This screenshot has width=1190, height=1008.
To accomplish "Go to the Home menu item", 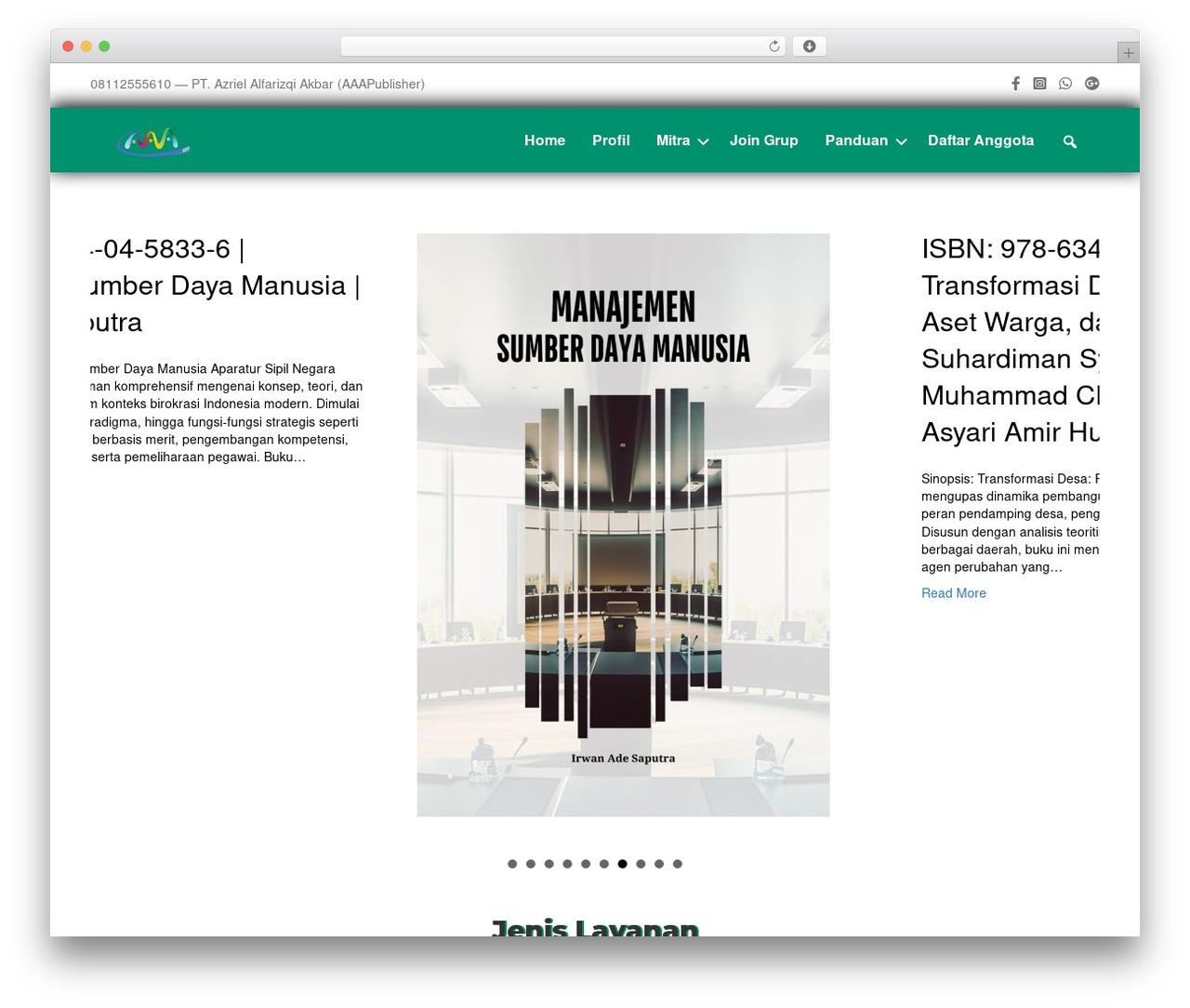I will 545,140.
